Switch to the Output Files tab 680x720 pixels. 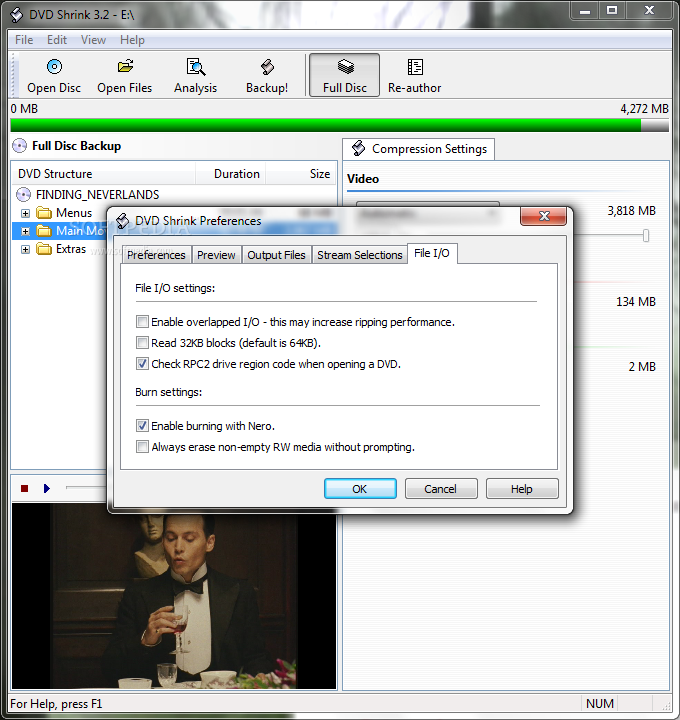276,255
